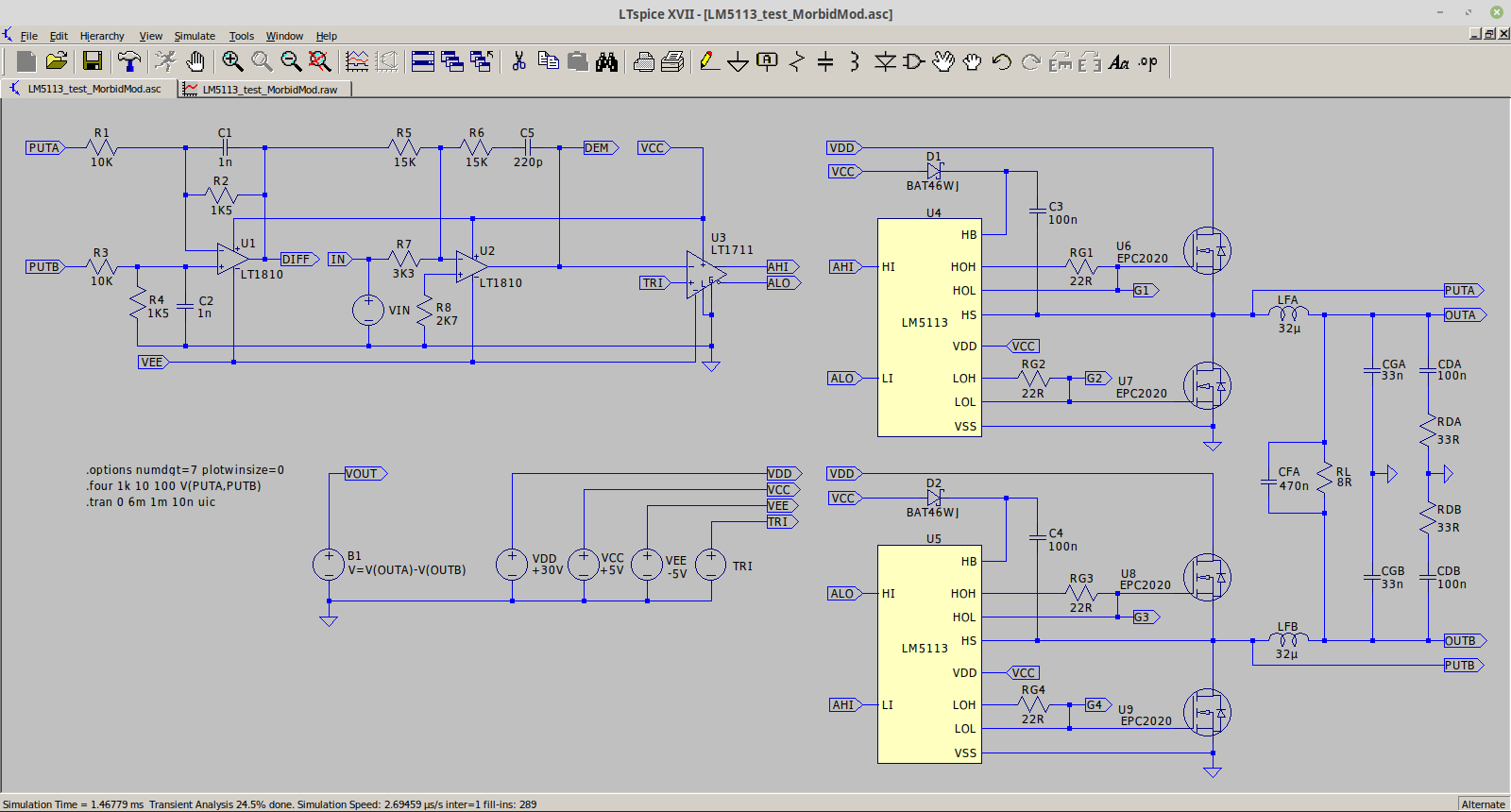
Task: Open a file with the folder icon
Action: [57, 61]
